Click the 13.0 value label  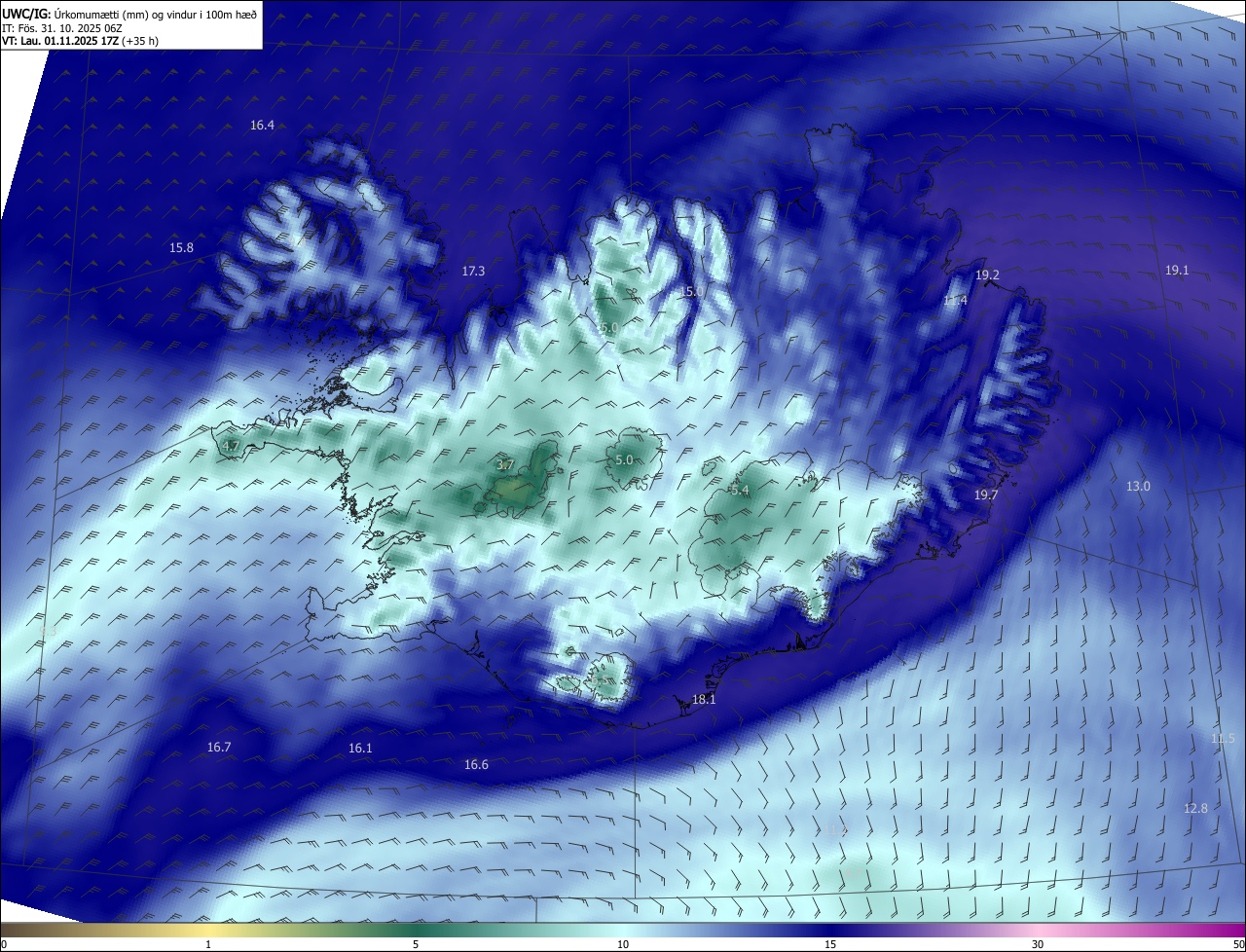(1138, 486)
